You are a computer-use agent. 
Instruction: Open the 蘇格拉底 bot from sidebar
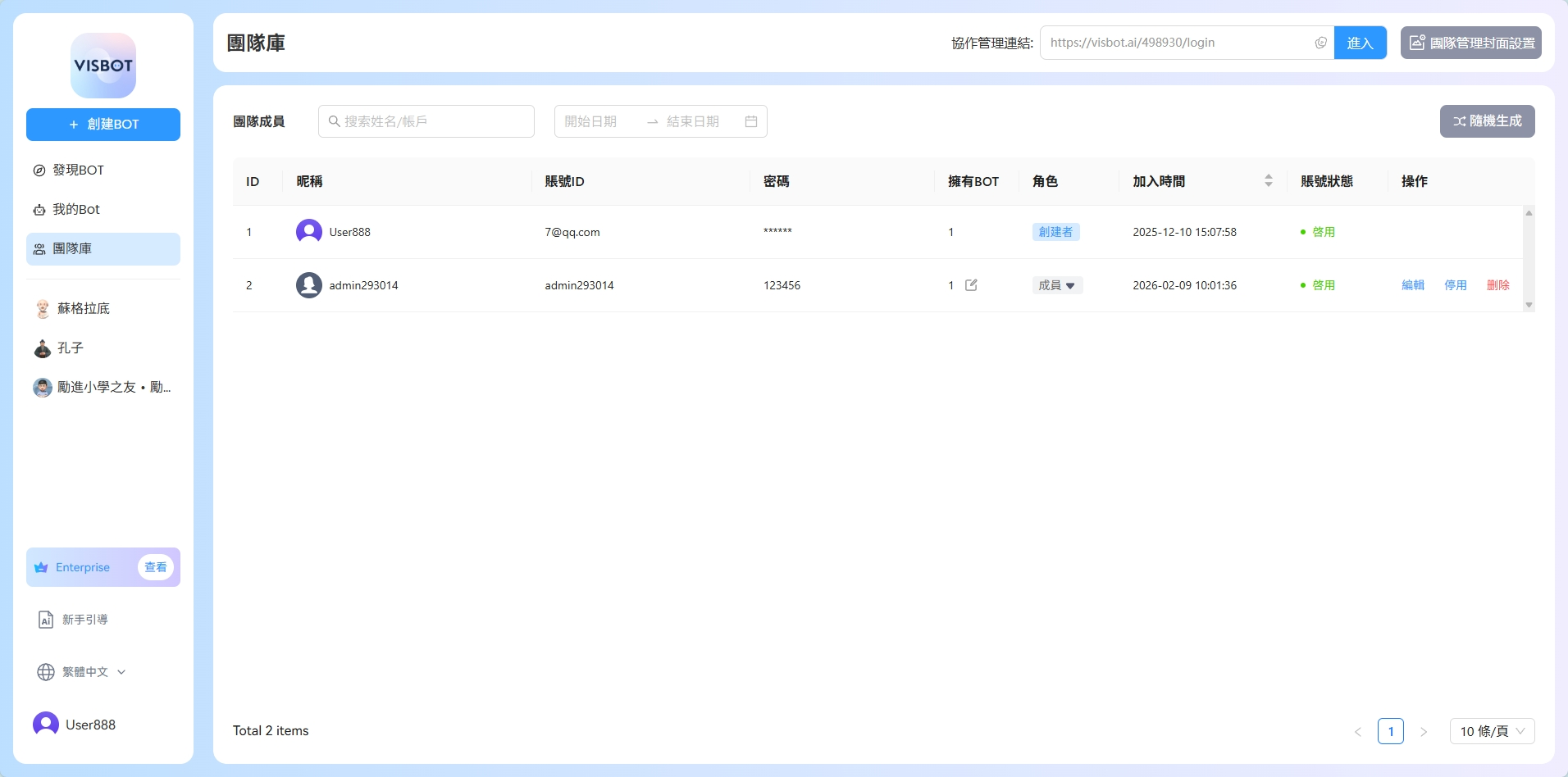(83, 309)
